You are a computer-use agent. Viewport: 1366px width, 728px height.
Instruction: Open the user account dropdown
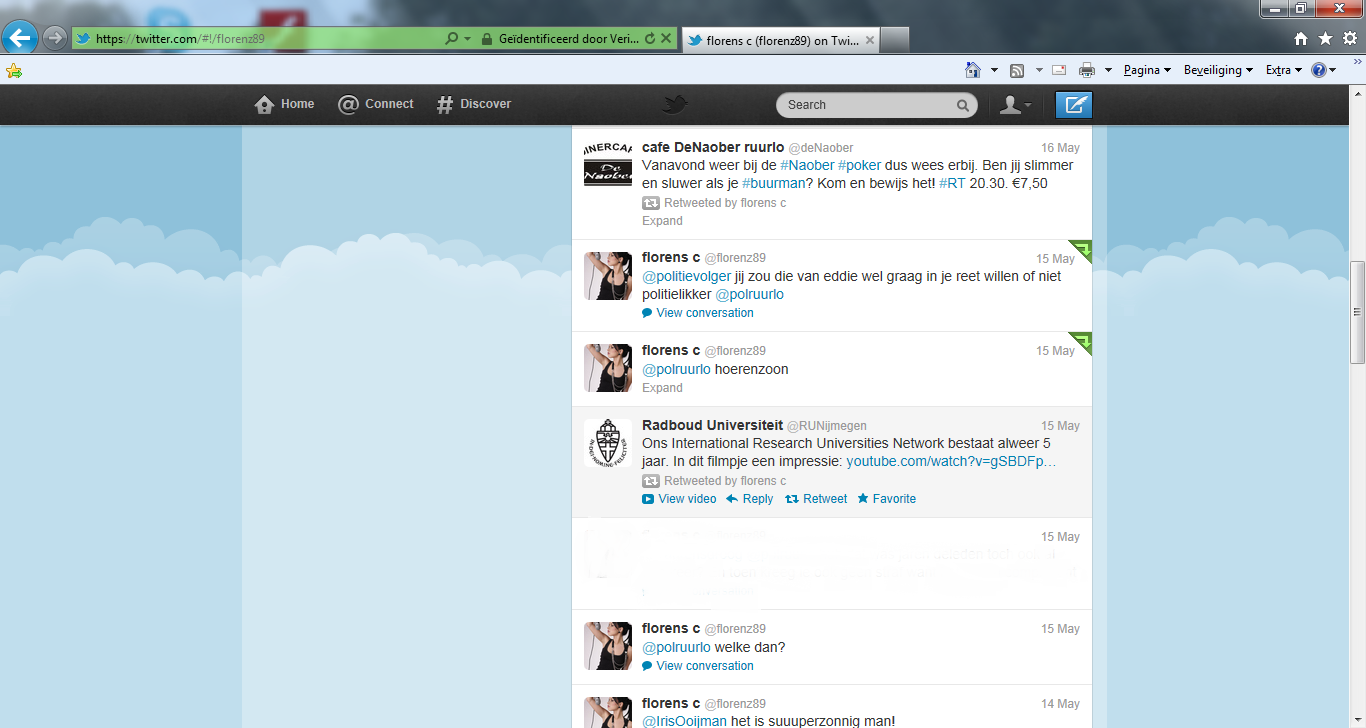tap(1016, 105)
